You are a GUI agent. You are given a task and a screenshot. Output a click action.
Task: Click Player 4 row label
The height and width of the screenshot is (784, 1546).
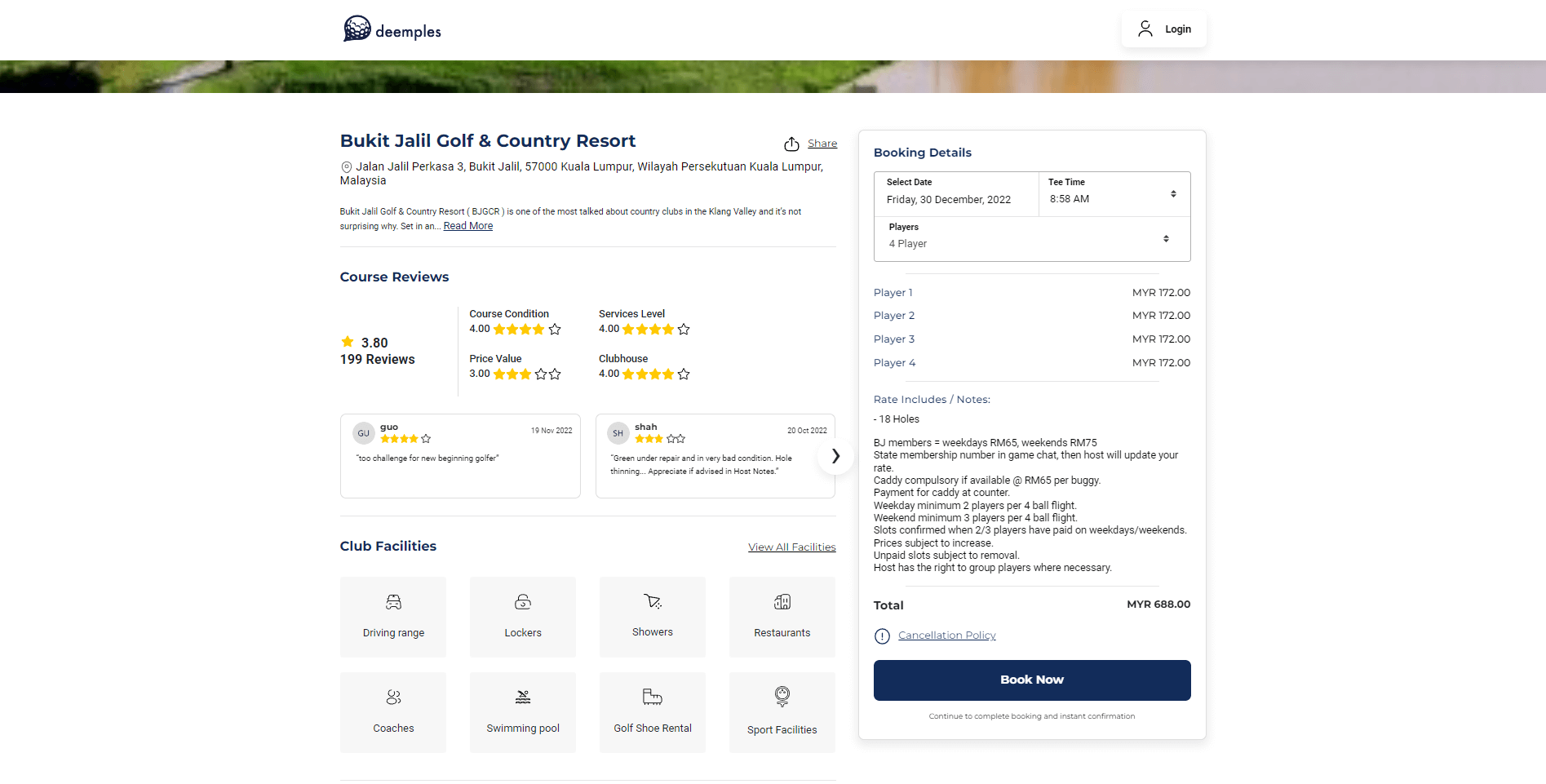click(895, 363)
